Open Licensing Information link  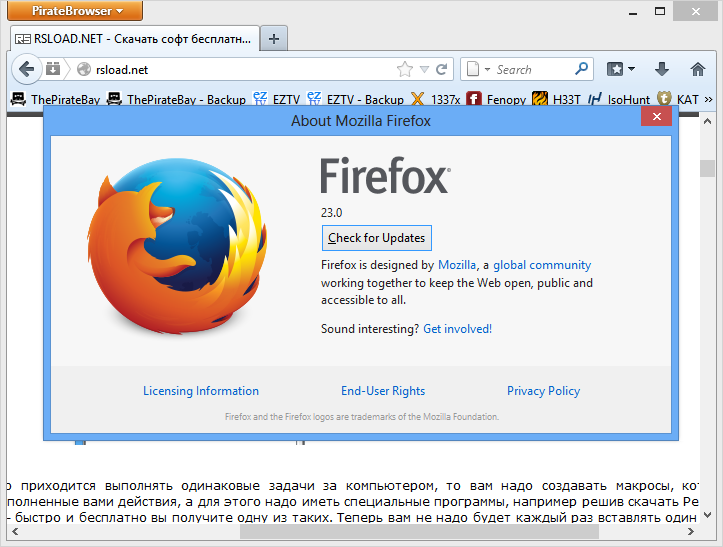coord(201,391)
